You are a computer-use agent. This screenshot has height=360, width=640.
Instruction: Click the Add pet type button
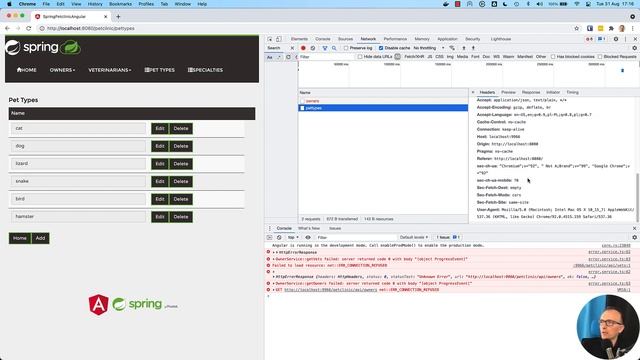coord(40,238)
